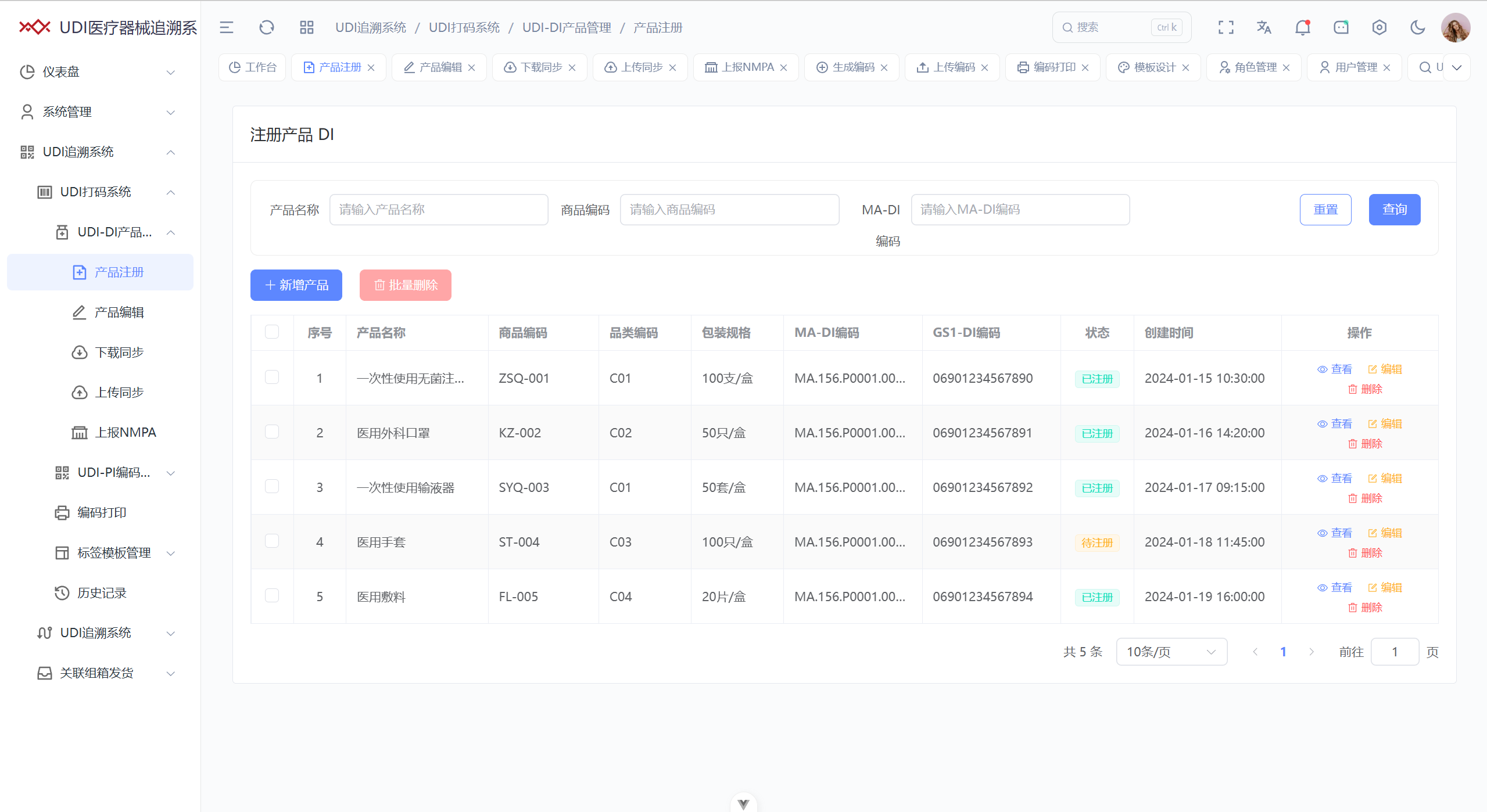Open the tabs overflow dropdown arrow

coord(1457,67)
